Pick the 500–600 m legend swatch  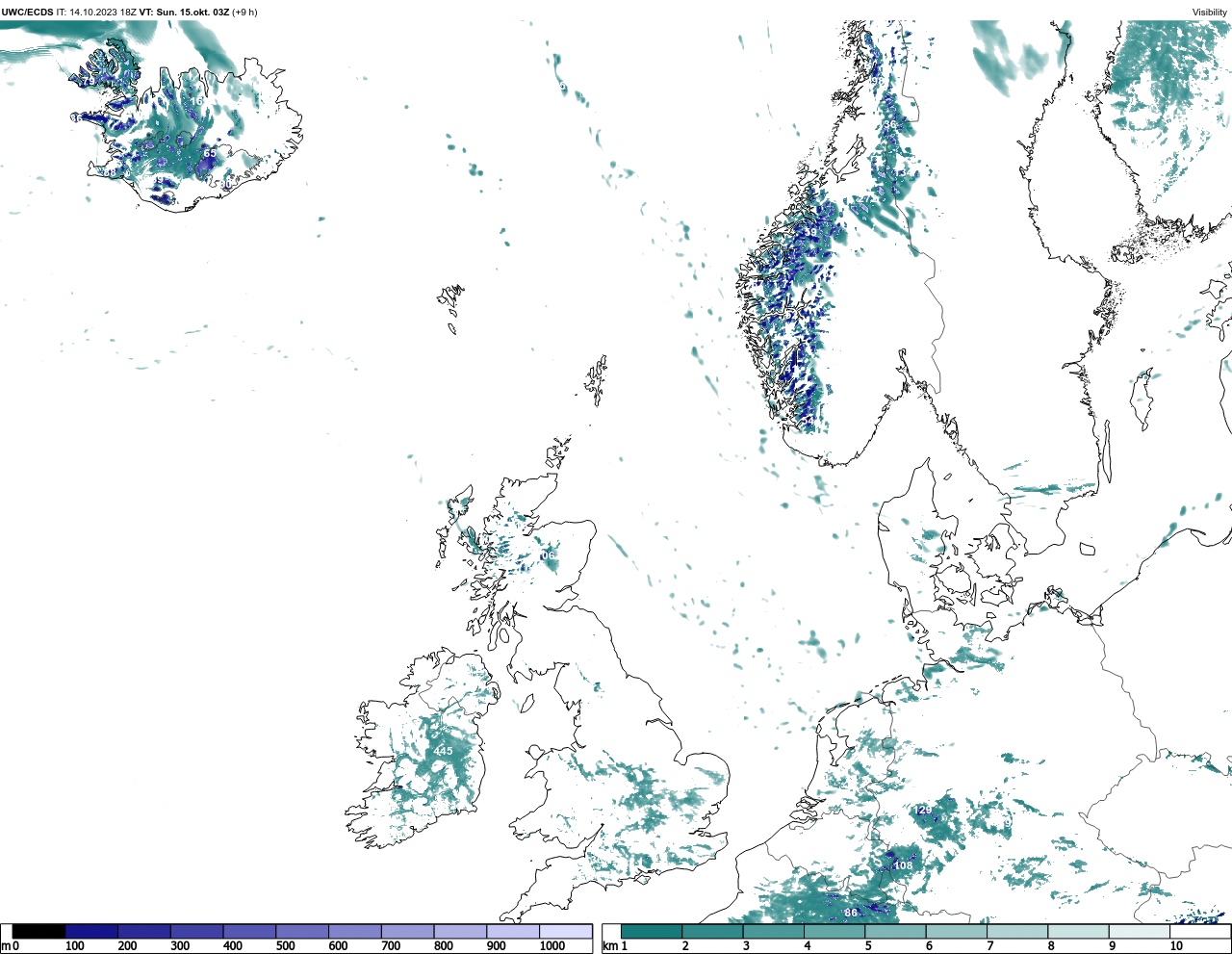pos(302,931)
